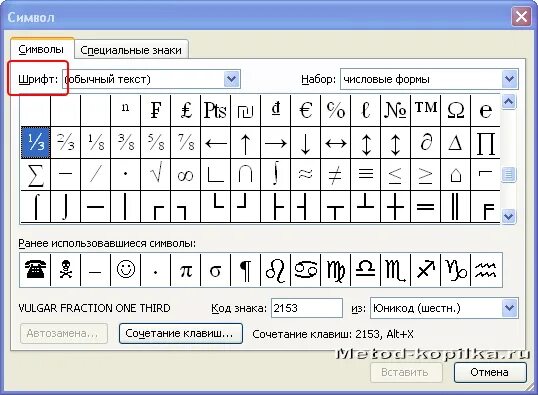Insert the recently used smiley face
This screenshot has height=395, width=538.
126,270
